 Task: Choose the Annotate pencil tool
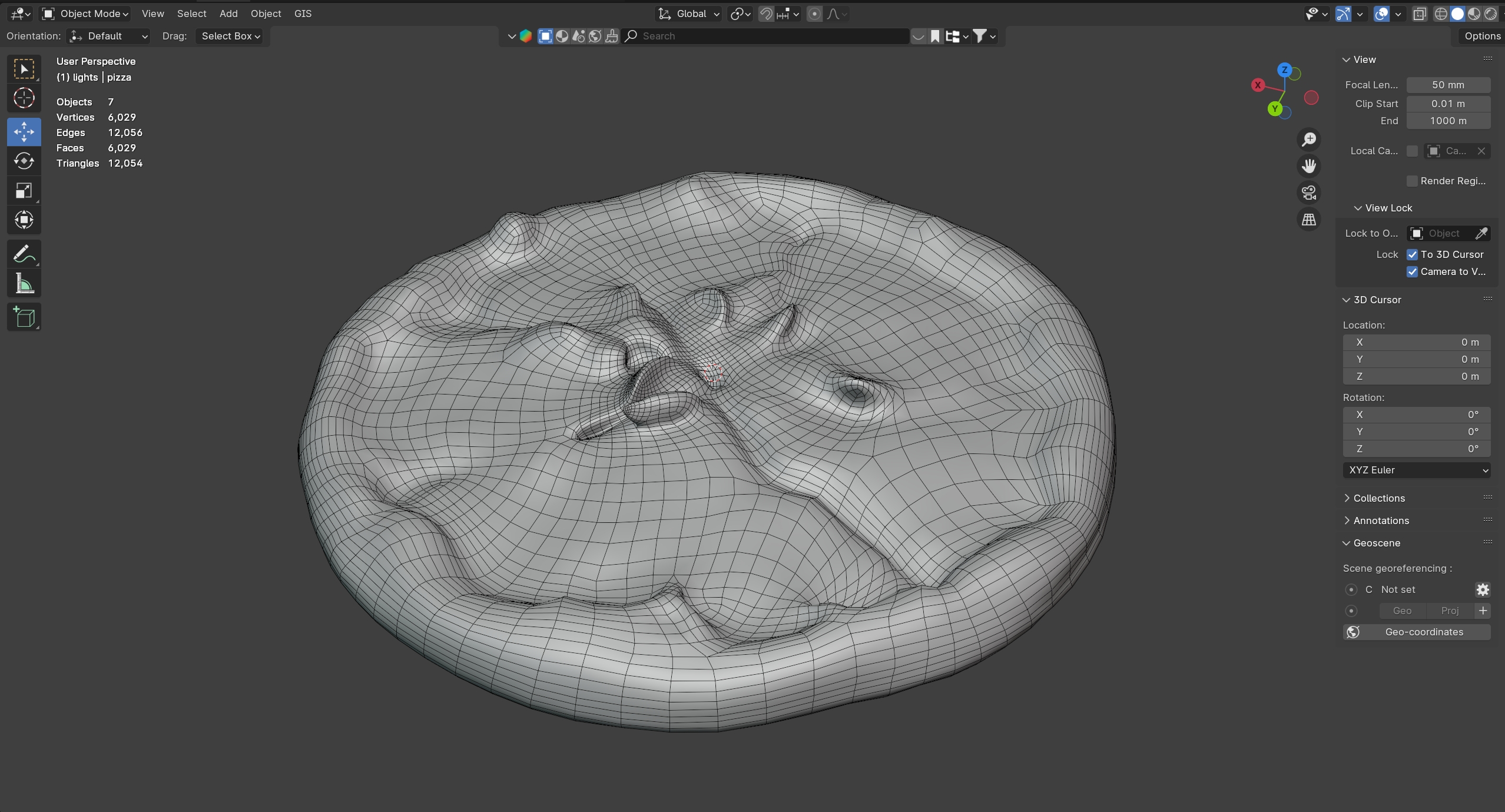point(24,254)
